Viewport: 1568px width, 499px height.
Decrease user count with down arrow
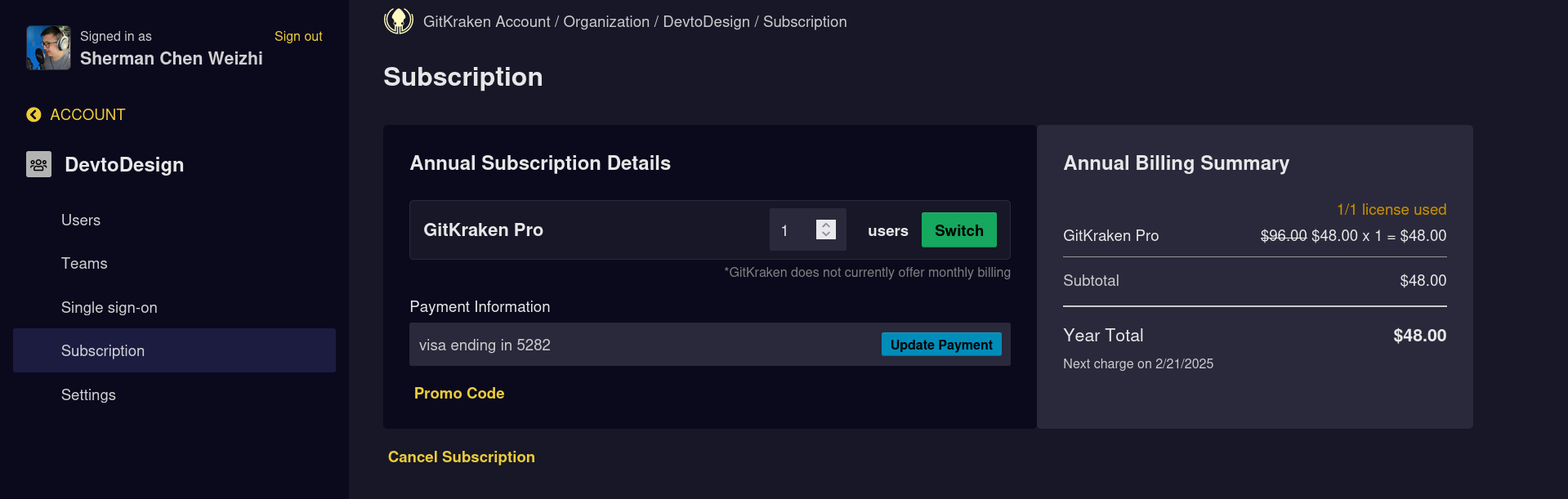coord(826,234)
